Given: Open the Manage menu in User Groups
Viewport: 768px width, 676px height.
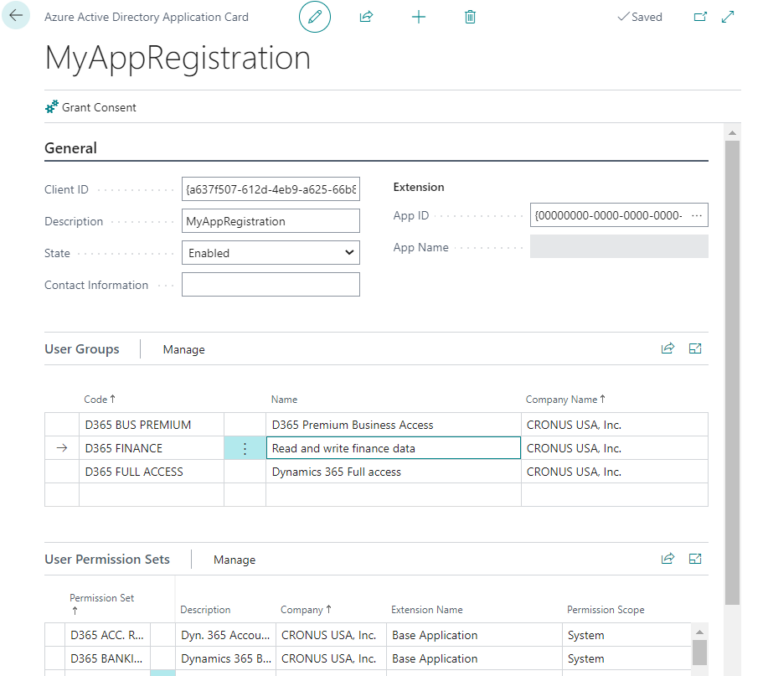Looking at the screenshot, I should (x=184, y=349).
